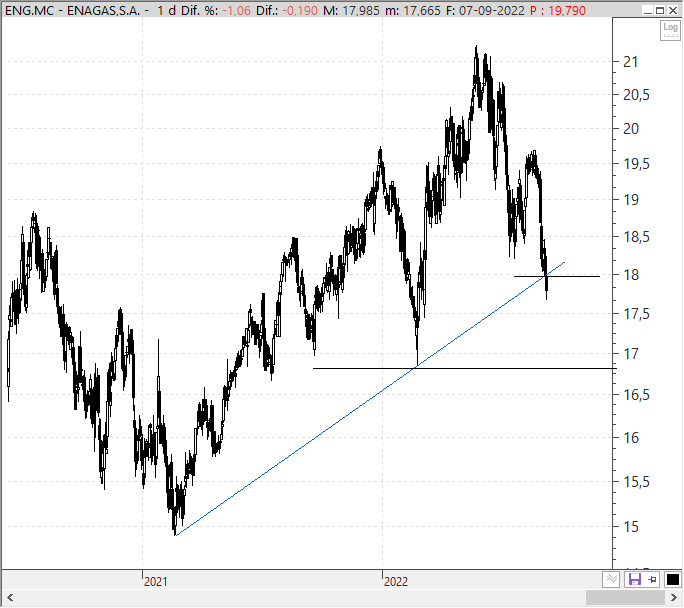
Task: Close the ENG.MC chart window
Action: 673,10
